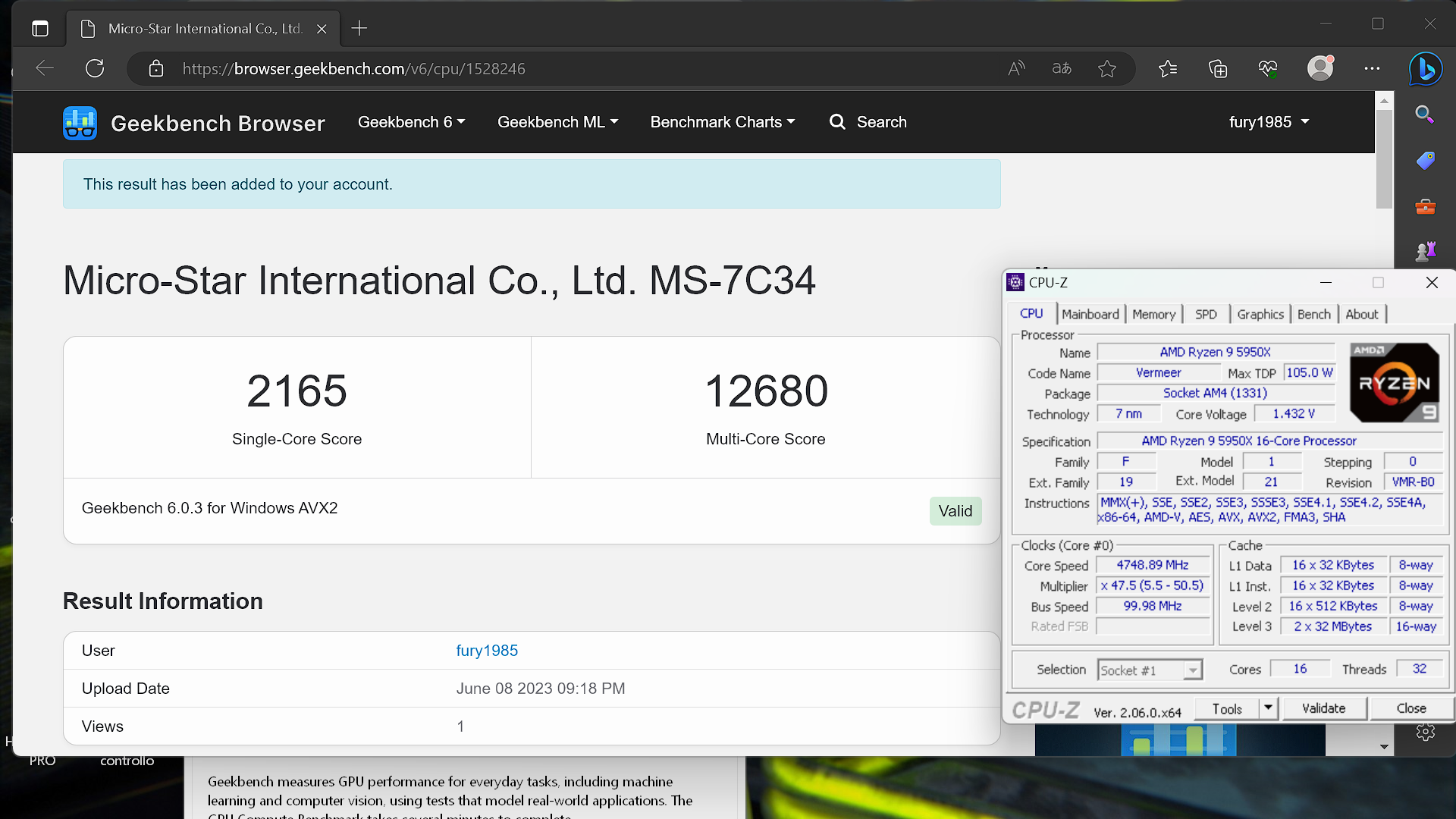
Task: Expand the Geekbench 6 dropdown menu
Action: point(411,122)
